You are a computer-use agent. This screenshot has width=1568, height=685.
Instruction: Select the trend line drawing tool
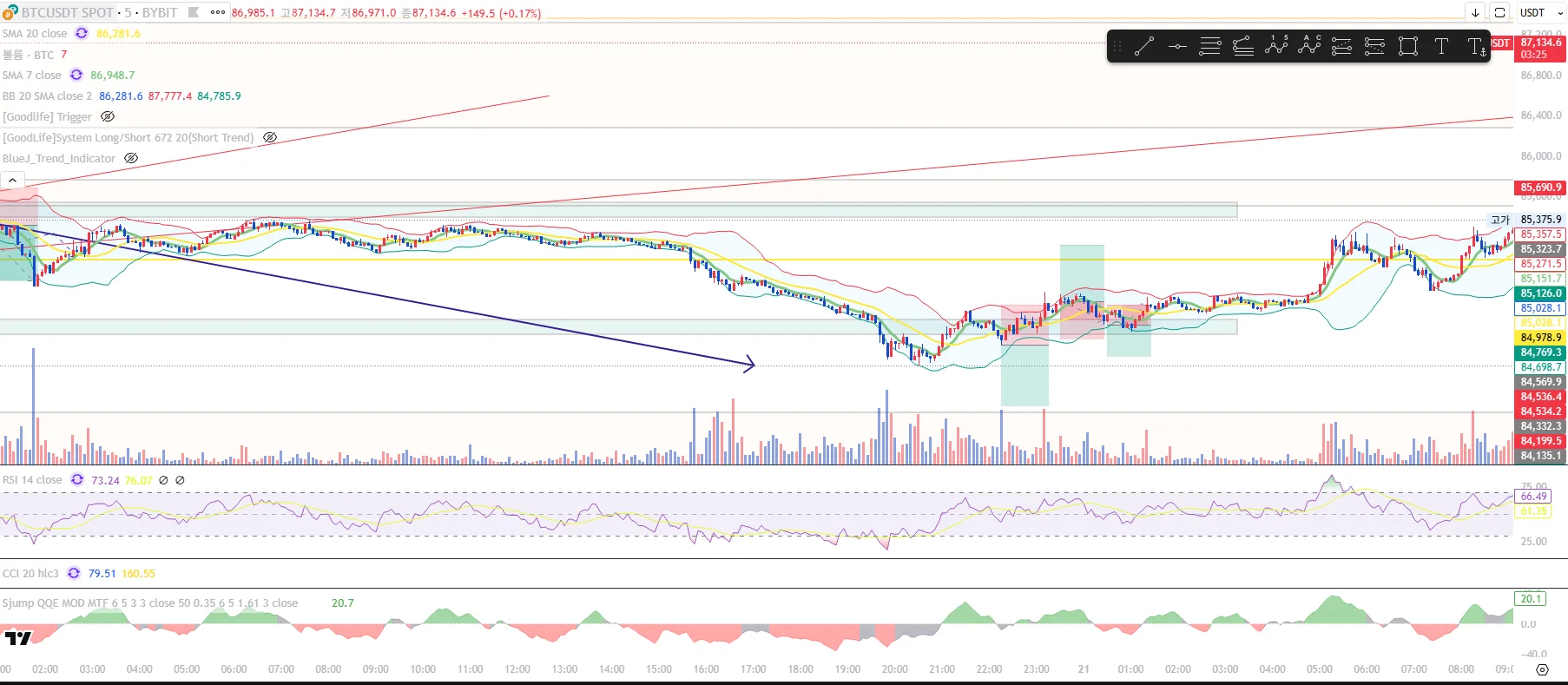click(1144, 46)
